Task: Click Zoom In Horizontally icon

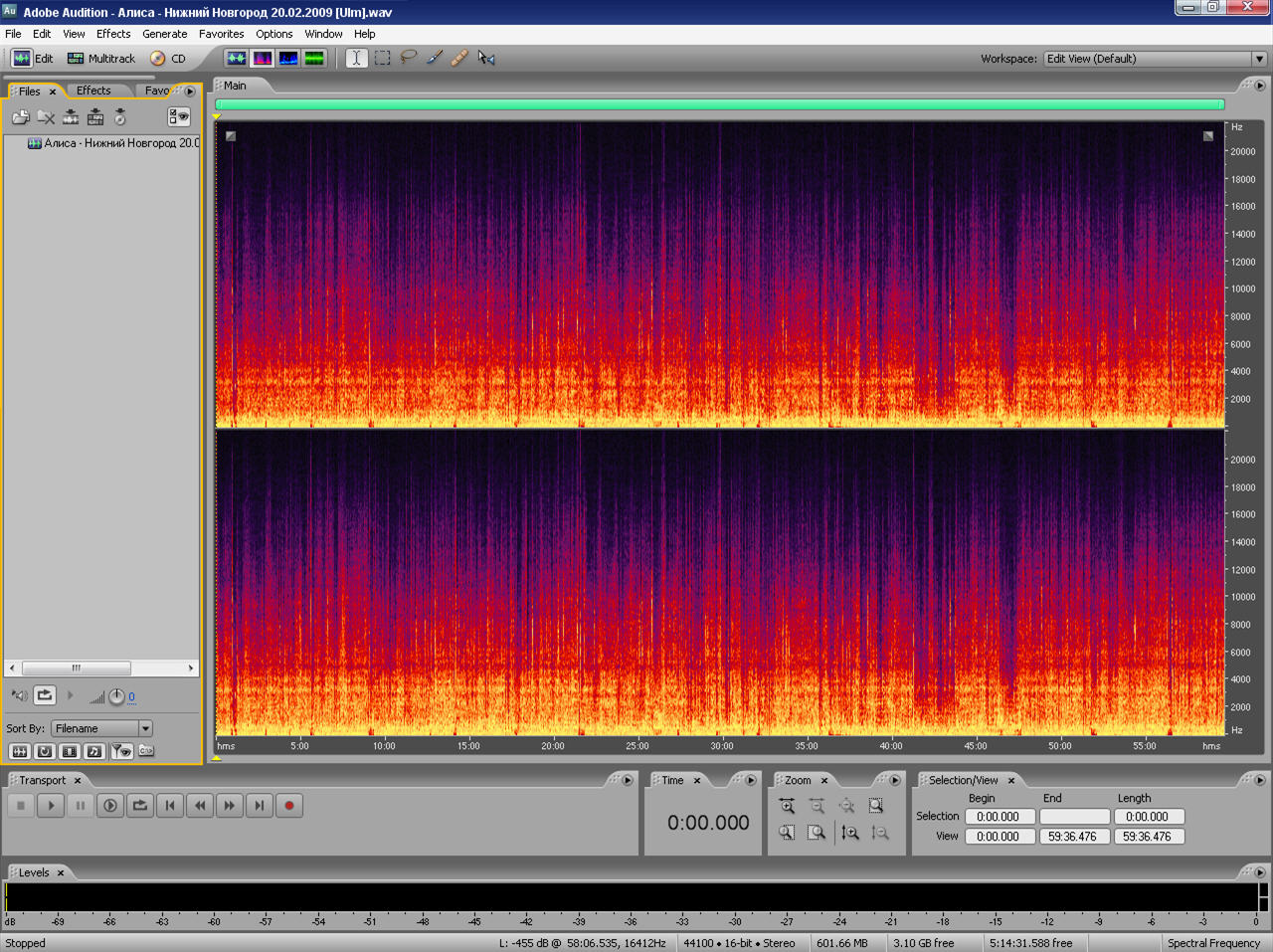Action: 787,806
